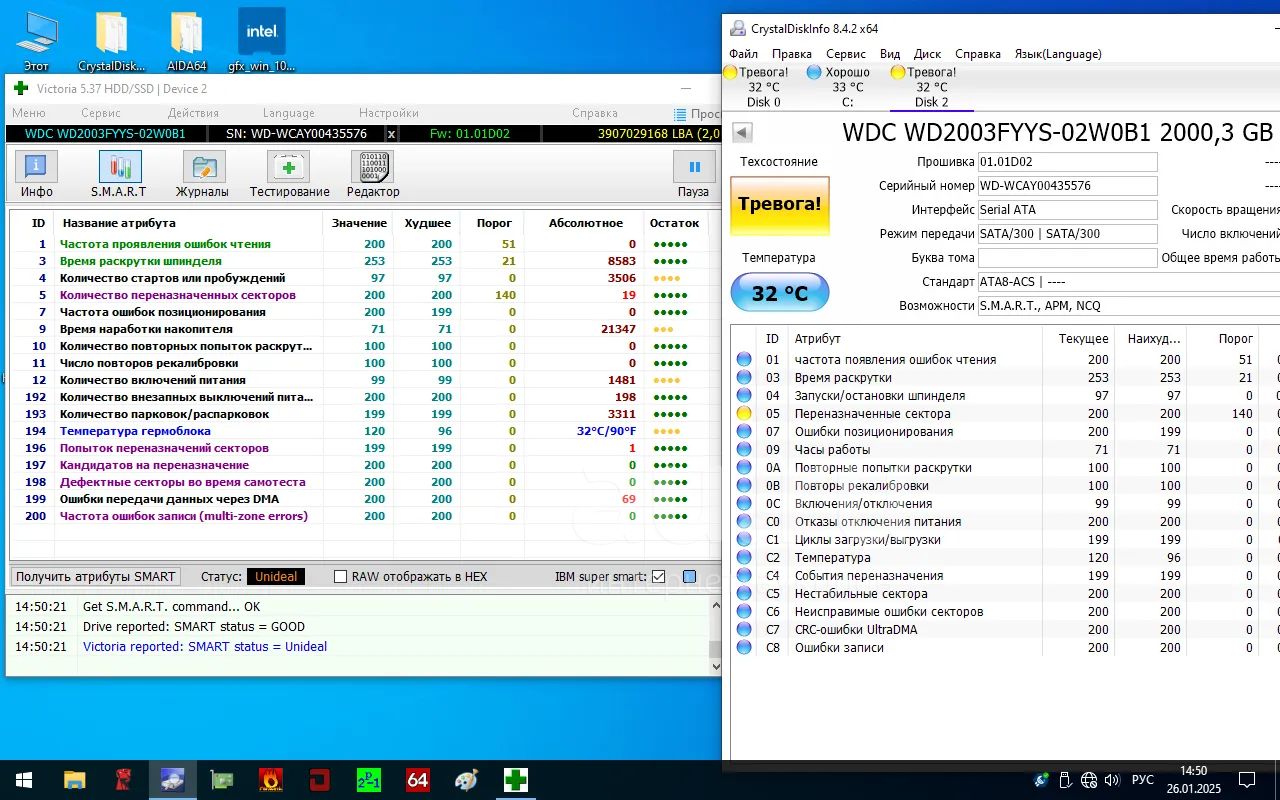The height and width of the screenshot is (800, 1280).
Task: Click the Интерфейс Serial ATA field
Action: [x=1067, y=210]
